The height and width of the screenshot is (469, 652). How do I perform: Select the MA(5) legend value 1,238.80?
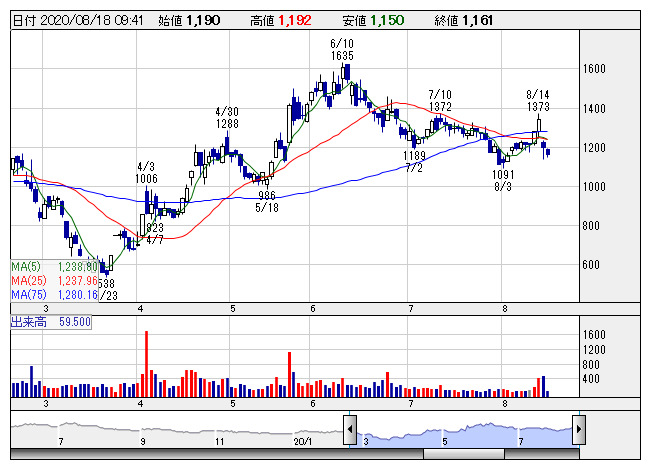[x=77, y=267]
